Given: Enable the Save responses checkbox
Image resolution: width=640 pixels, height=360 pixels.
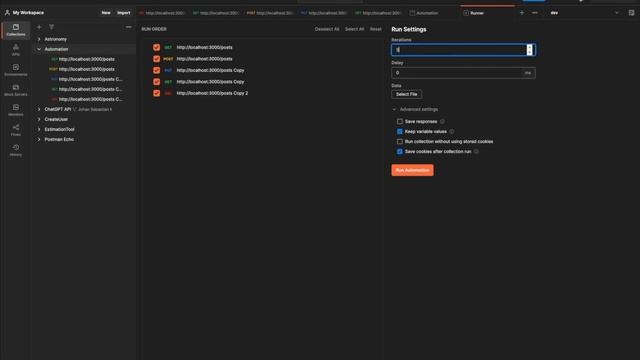Looking at the screenshot, I should (400, 121).
